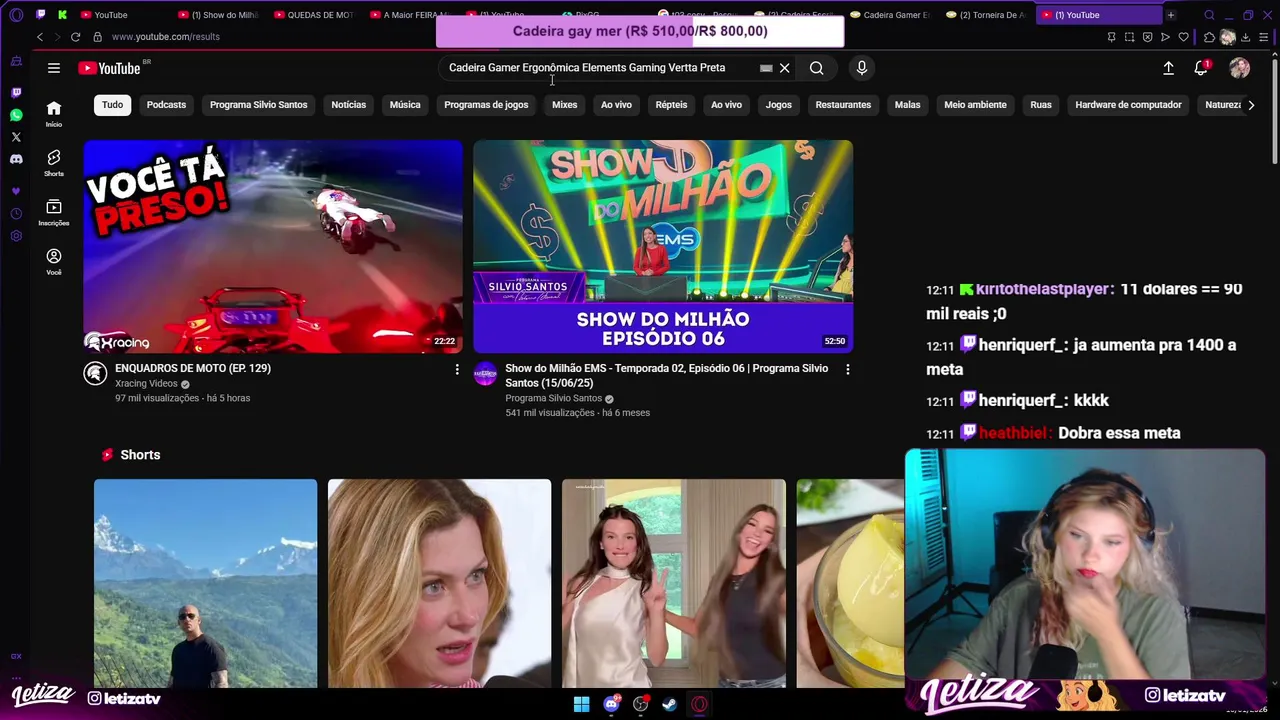Viewport: 1280px width, 720px height.
Task: Select the Hardware de computador chip
Action: point(1128,105)
